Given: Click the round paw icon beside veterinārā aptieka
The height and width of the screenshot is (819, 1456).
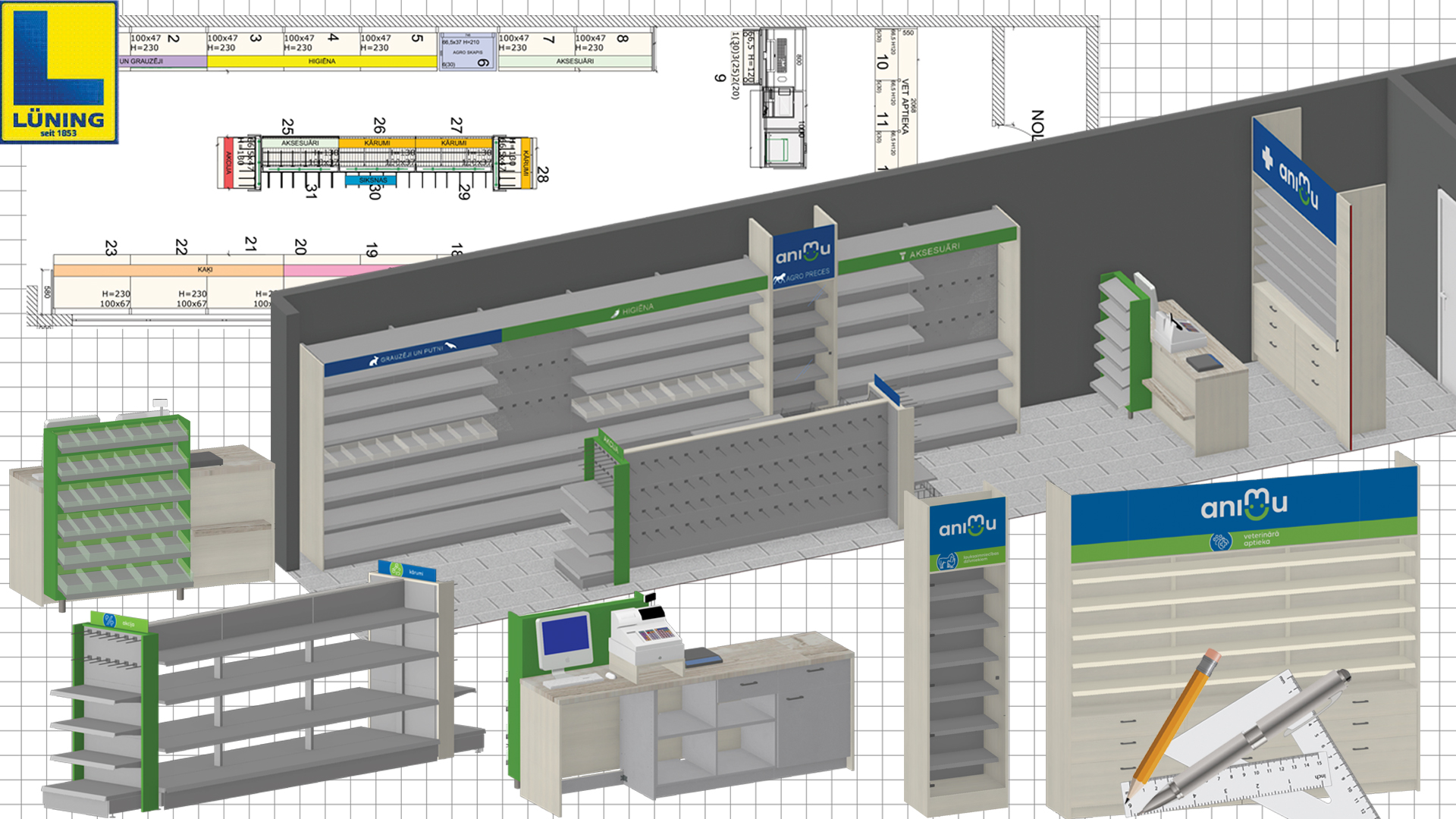Looking at the screenshot, I should pos(1220,541).
